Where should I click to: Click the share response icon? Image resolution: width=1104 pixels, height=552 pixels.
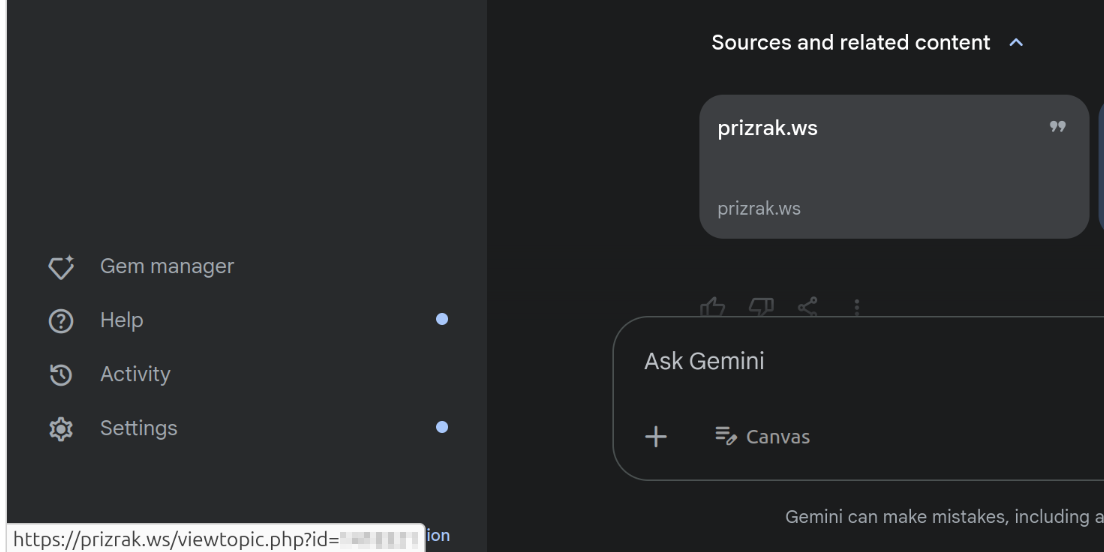(x=808, y=307)
